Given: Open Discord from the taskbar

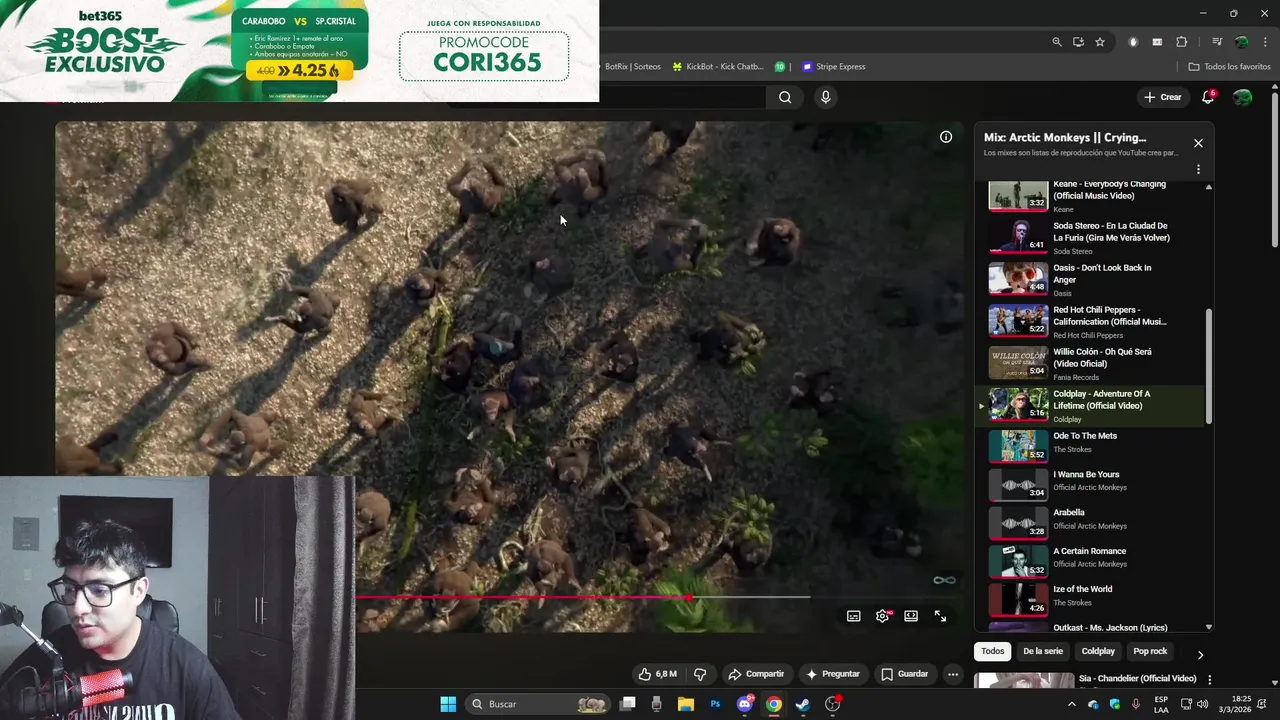Looking at the screenshot, I should pos(744,704).
